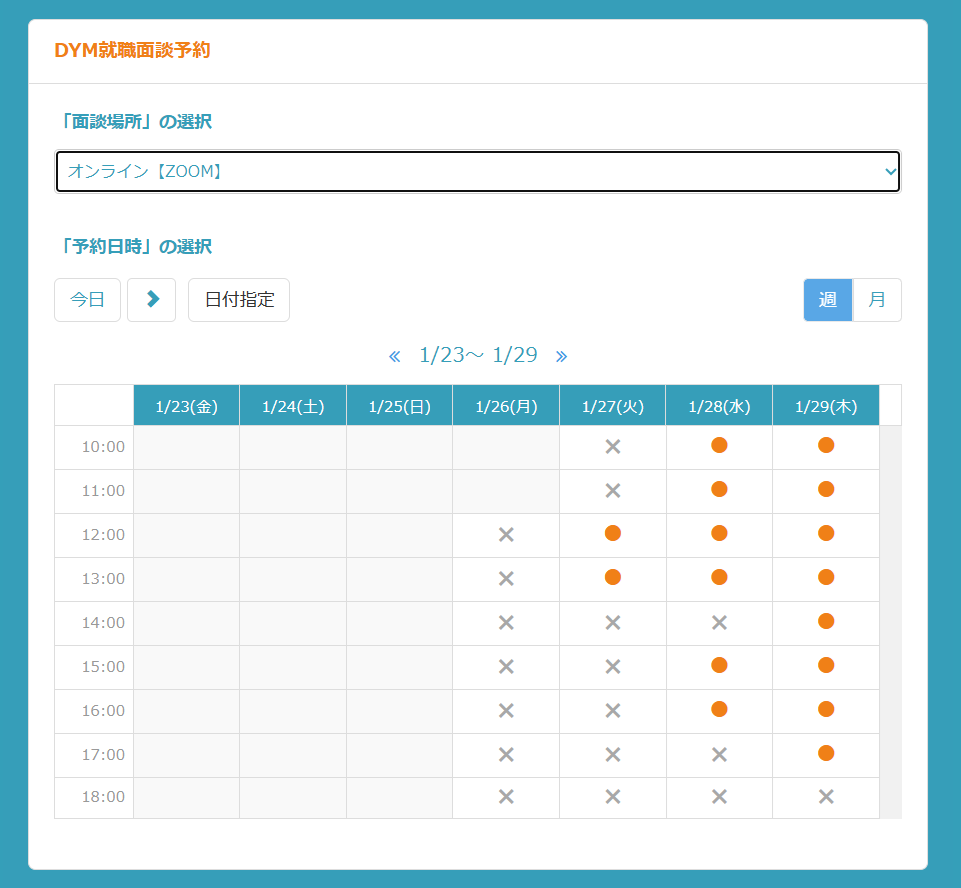Screen dimensions: 961x888
Task: Select orange available slot 1/28 at 10:00
Action: click(x=719, y=446)
